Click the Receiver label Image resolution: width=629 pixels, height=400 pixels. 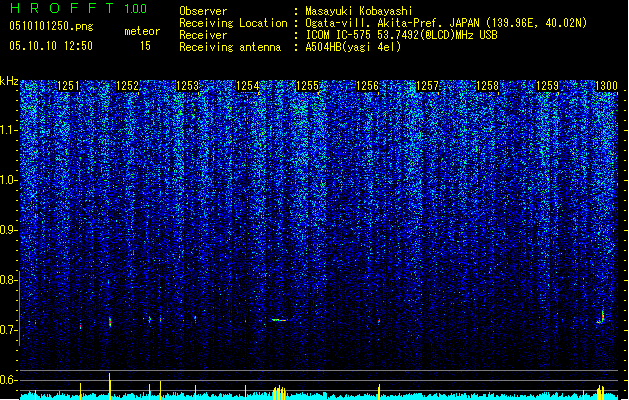point(203,35)
